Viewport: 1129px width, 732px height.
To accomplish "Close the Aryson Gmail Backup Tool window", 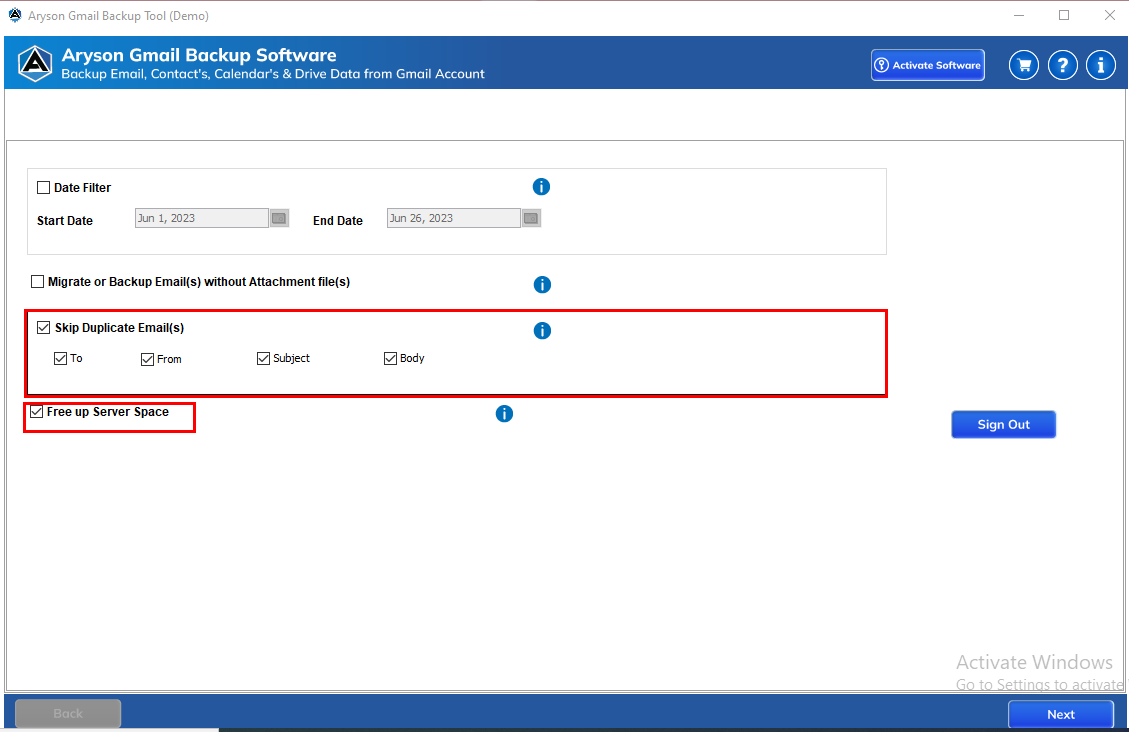I will (1110, 15).
